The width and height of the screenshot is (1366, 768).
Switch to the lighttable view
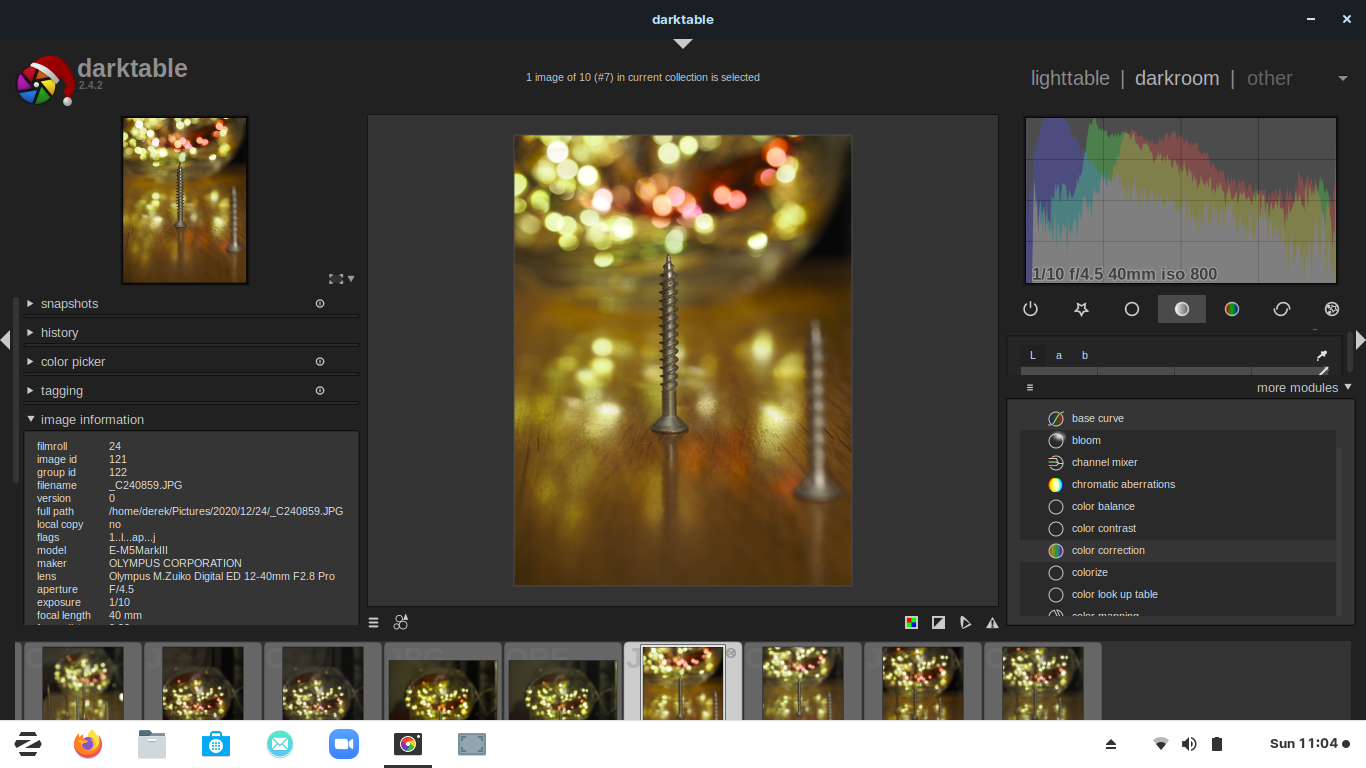(1070, 78)
